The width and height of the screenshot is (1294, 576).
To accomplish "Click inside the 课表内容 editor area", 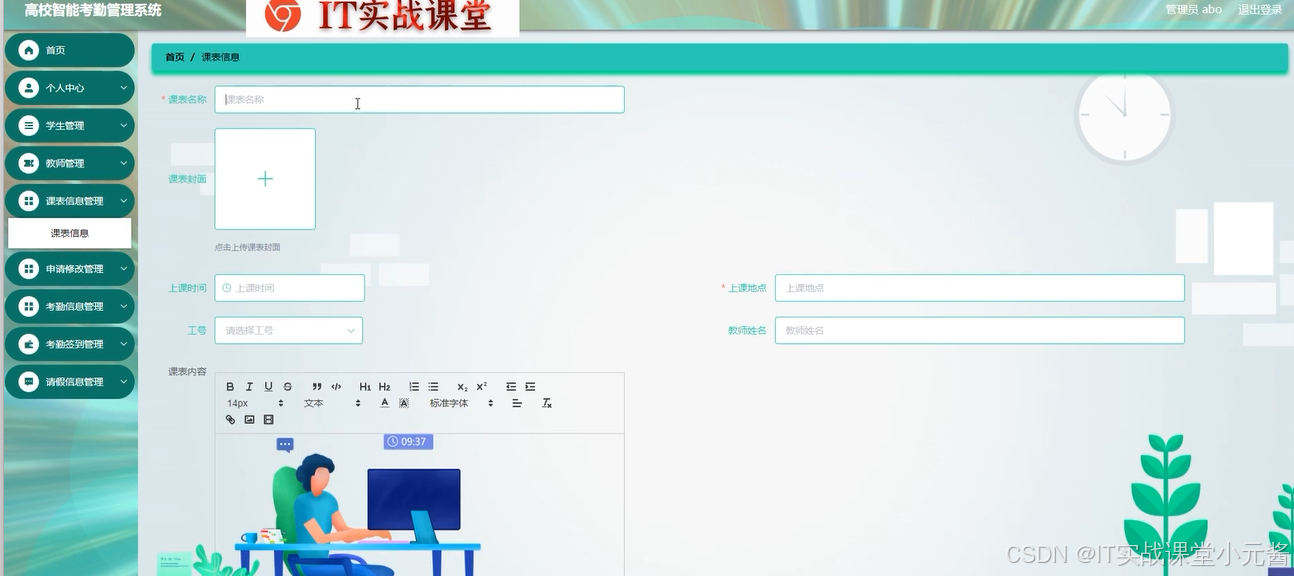I will click(419, 504).
